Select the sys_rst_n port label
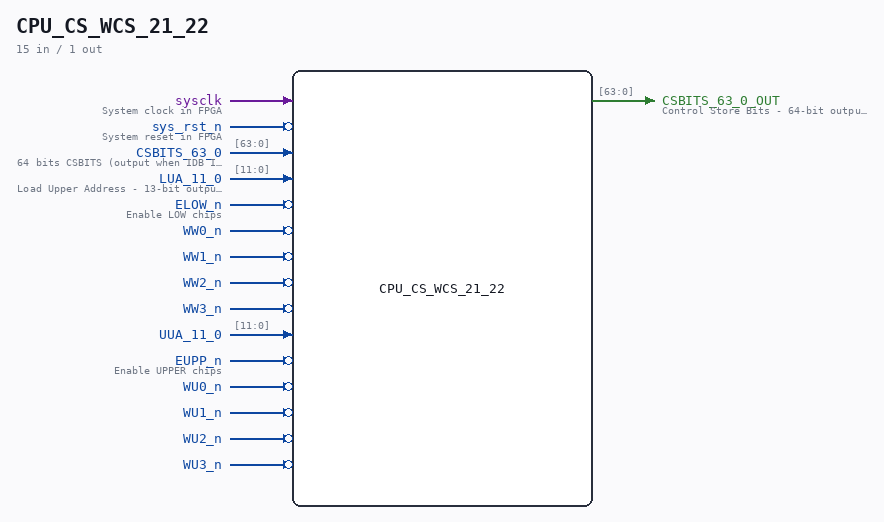Viewport: 884px width, 522px height. point(187,126)
